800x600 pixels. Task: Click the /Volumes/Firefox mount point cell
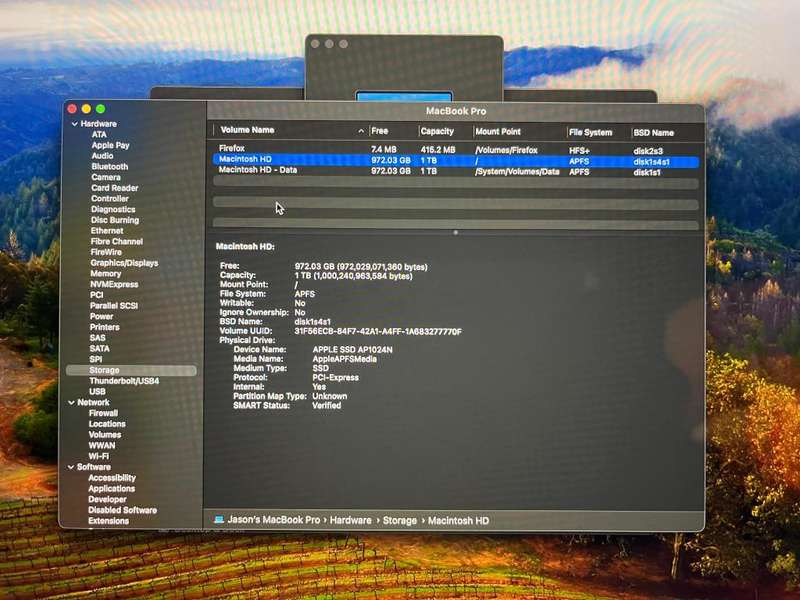tap(506, 150)
